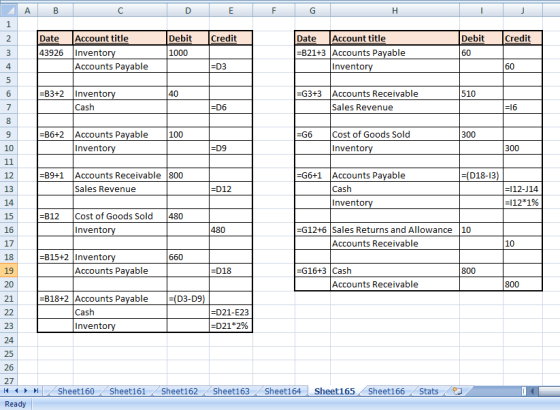Image resolution: width=560 pixels, height=410 pixels.
Task: Click the Debit header in column D
Action: (x=188, y=39)
